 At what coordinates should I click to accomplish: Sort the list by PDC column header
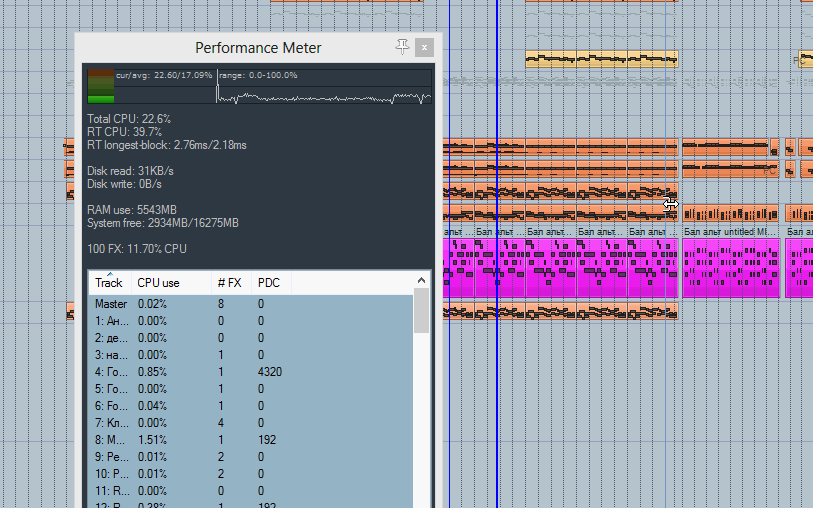click(272, 283)
